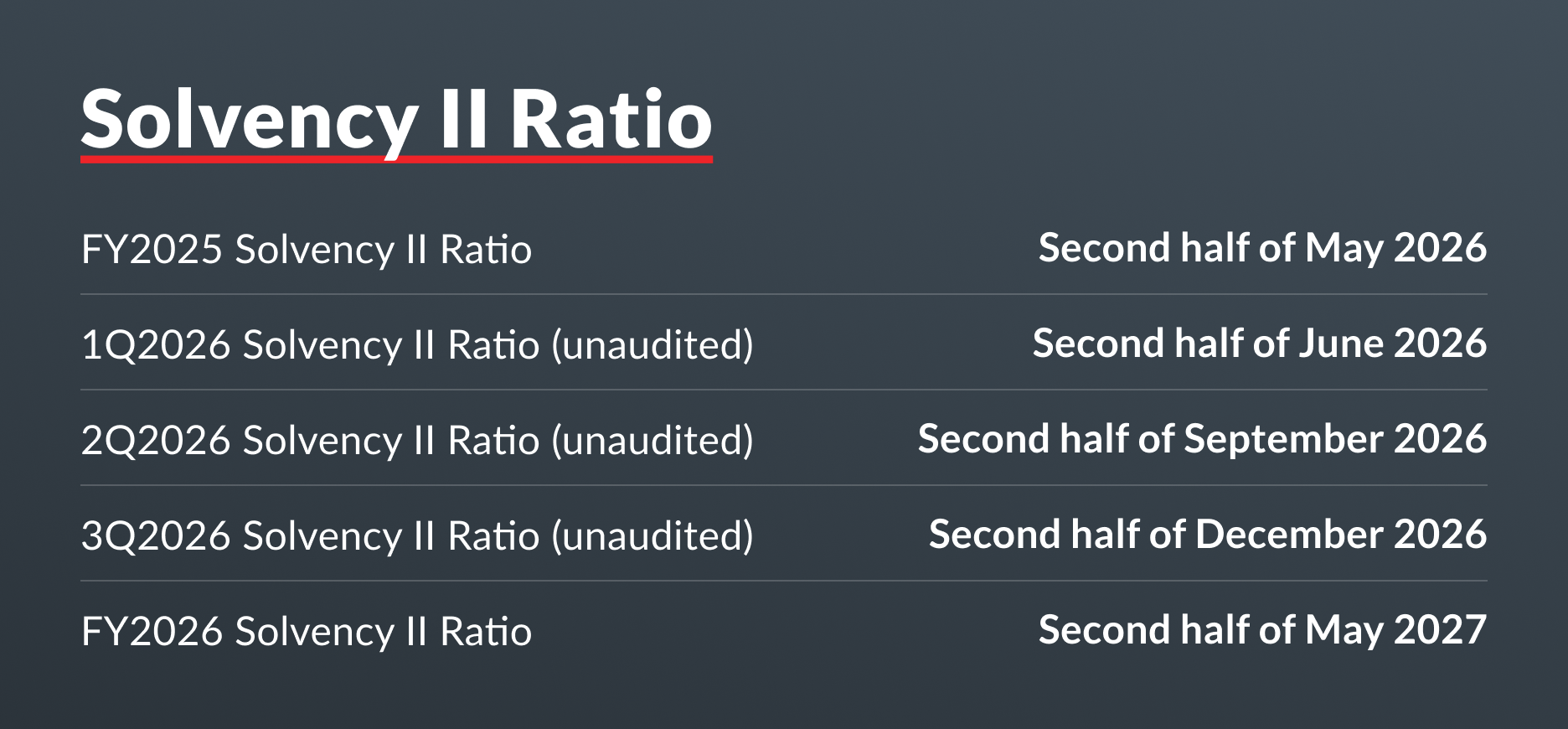
Task: Select the FY2025 Solvency II Ratio label
Action: click(307, 250)
